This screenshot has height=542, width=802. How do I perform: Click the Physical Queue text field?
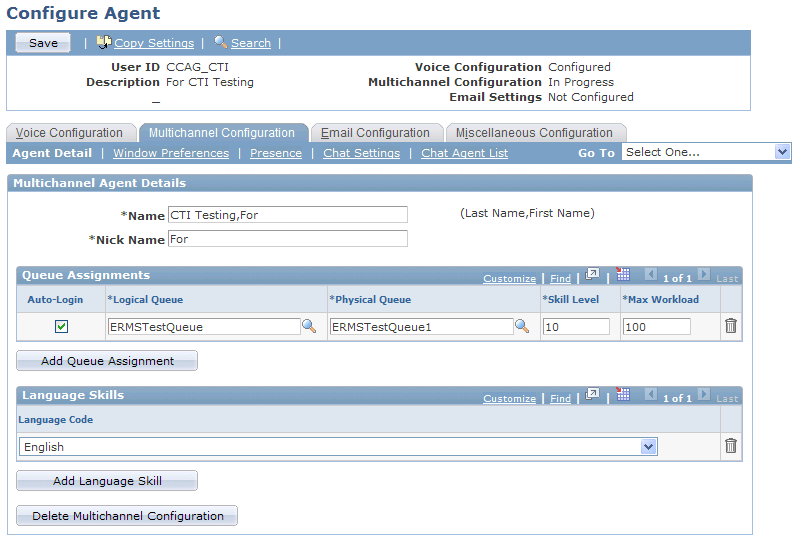pos(421,327)
